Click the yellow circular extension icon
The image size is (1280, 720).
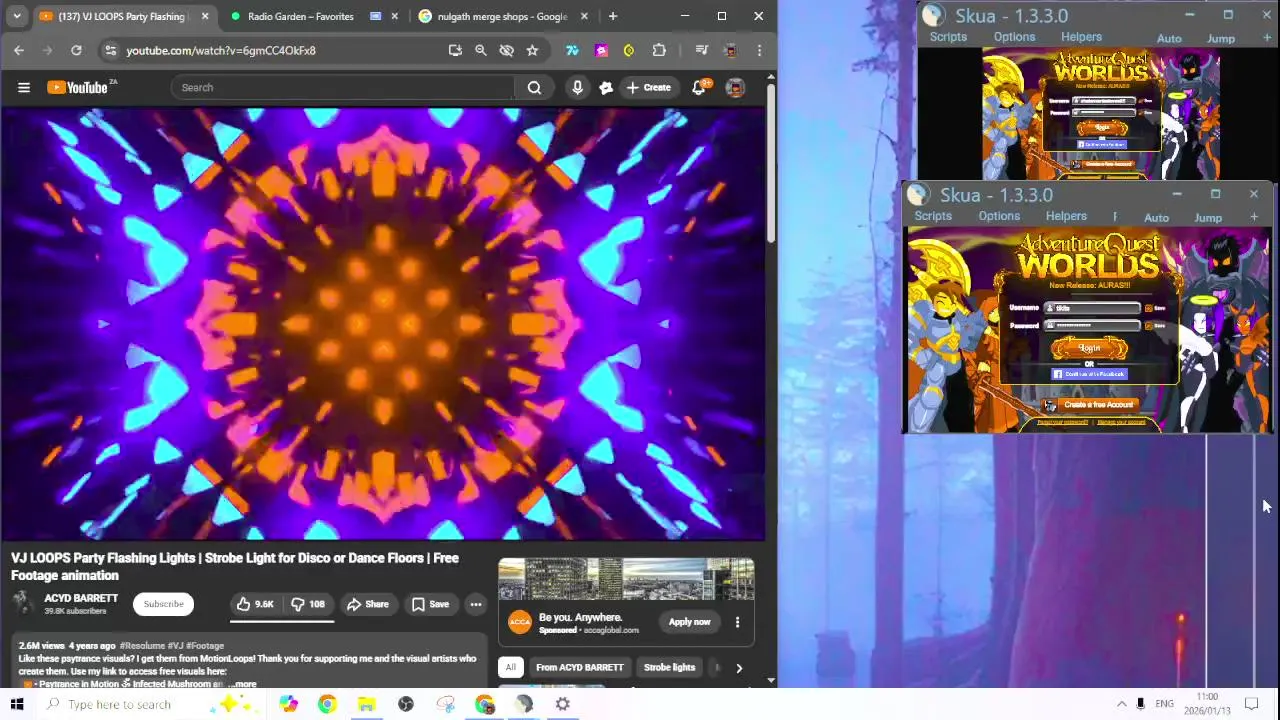629,50
